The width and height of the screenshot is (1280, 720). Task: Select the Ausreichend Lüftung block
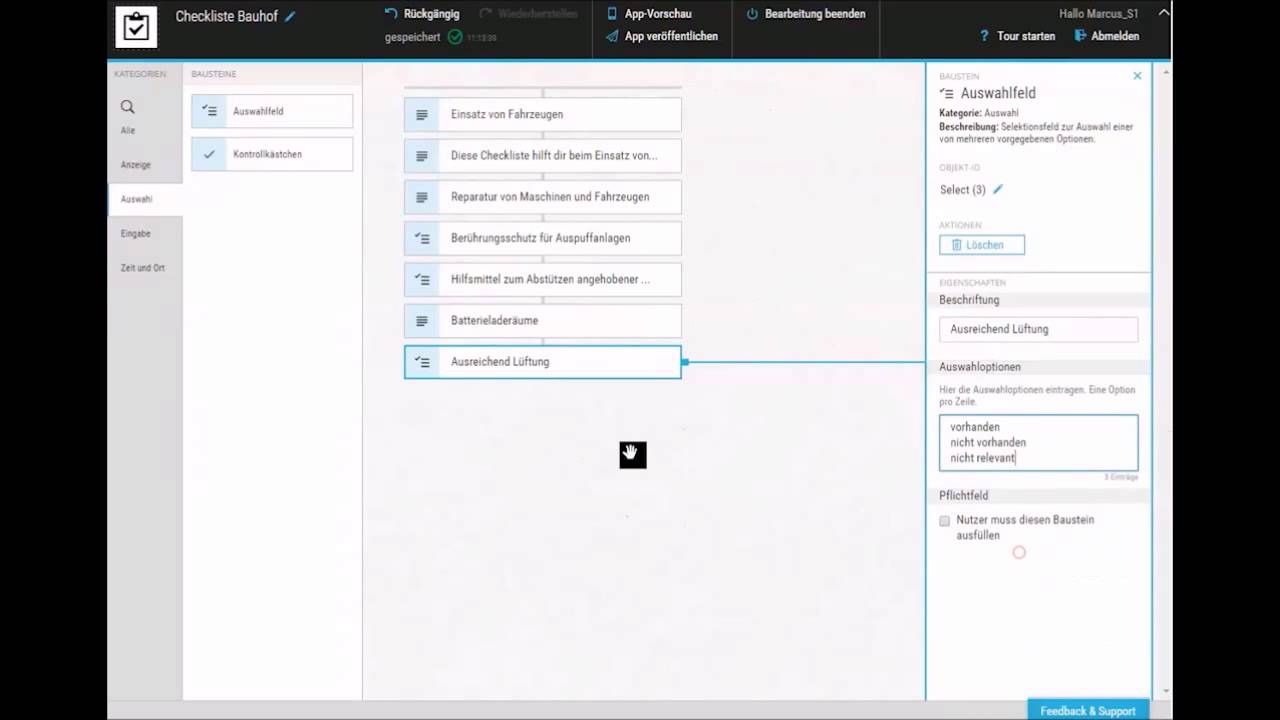[543, 362]
